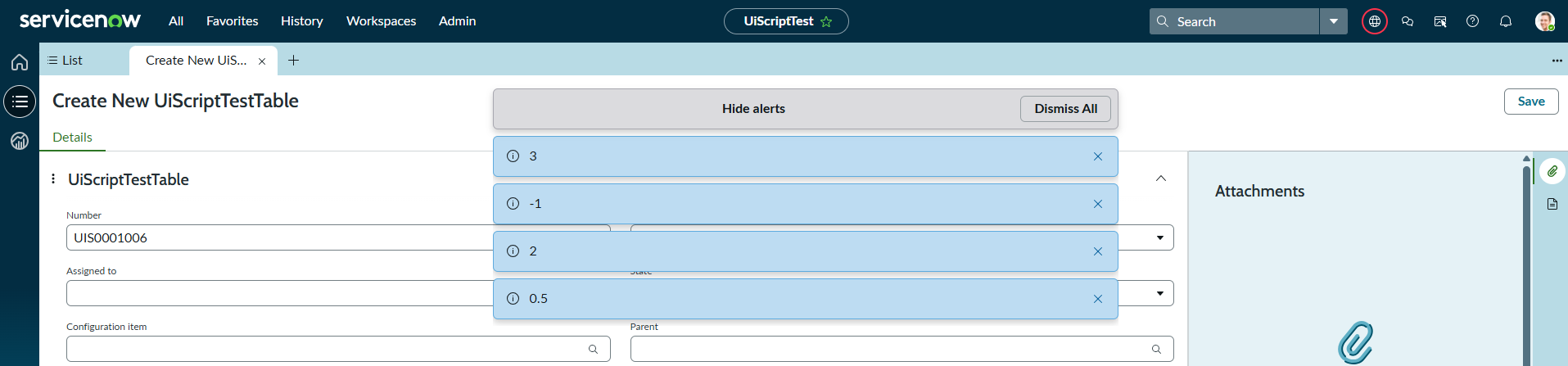
Task: Dismiss the alert showing 2
Action: 1098,251
